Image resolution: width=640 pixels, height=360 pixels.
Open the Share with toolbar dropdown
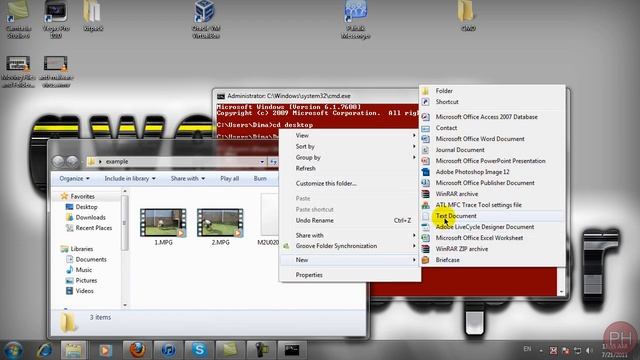[188, 179]
